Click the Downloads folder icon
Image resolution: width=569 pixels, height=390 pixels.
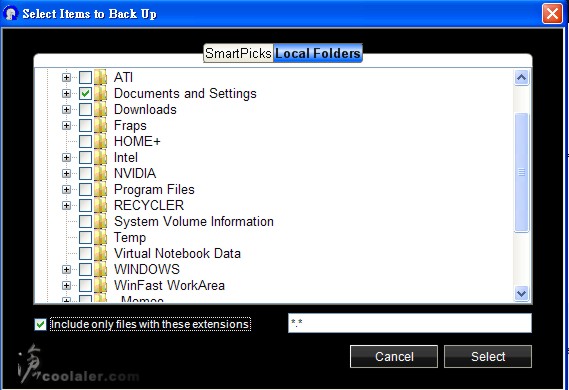click(x=101, y=109)
